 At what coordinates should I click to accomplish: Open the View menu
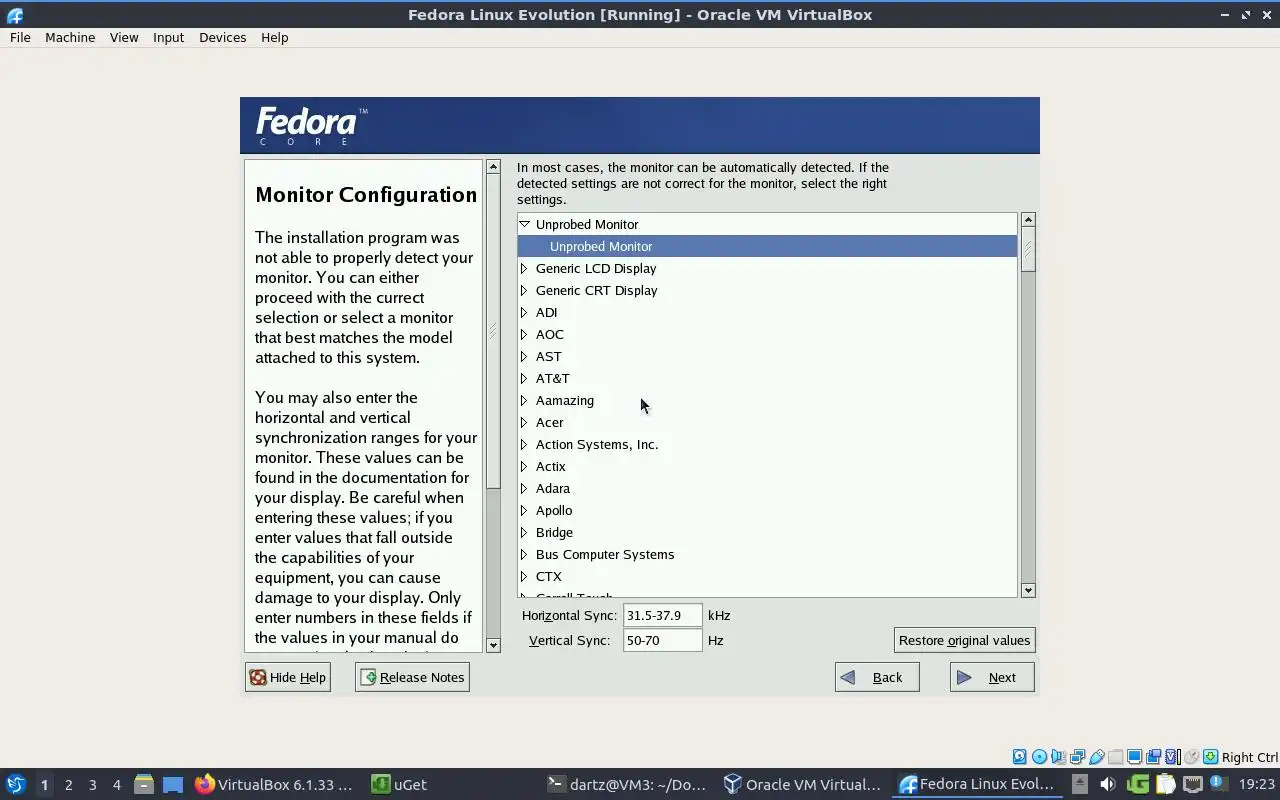(x=124, y=37)
